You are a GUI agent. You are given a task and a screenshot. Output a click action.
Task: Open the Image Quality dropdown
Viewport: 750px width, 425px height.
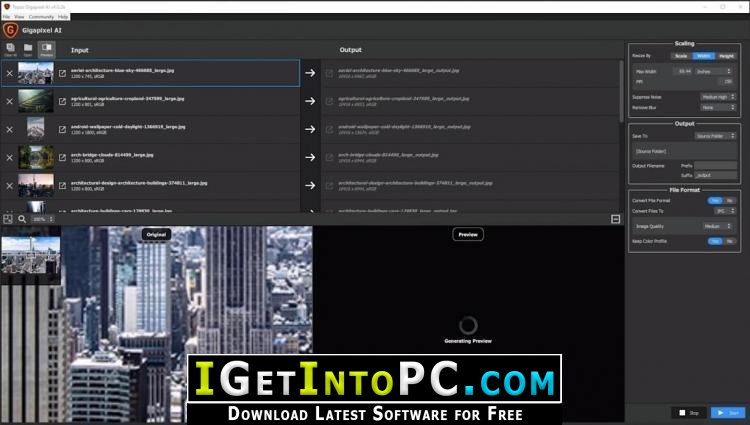tap(718, 226)
